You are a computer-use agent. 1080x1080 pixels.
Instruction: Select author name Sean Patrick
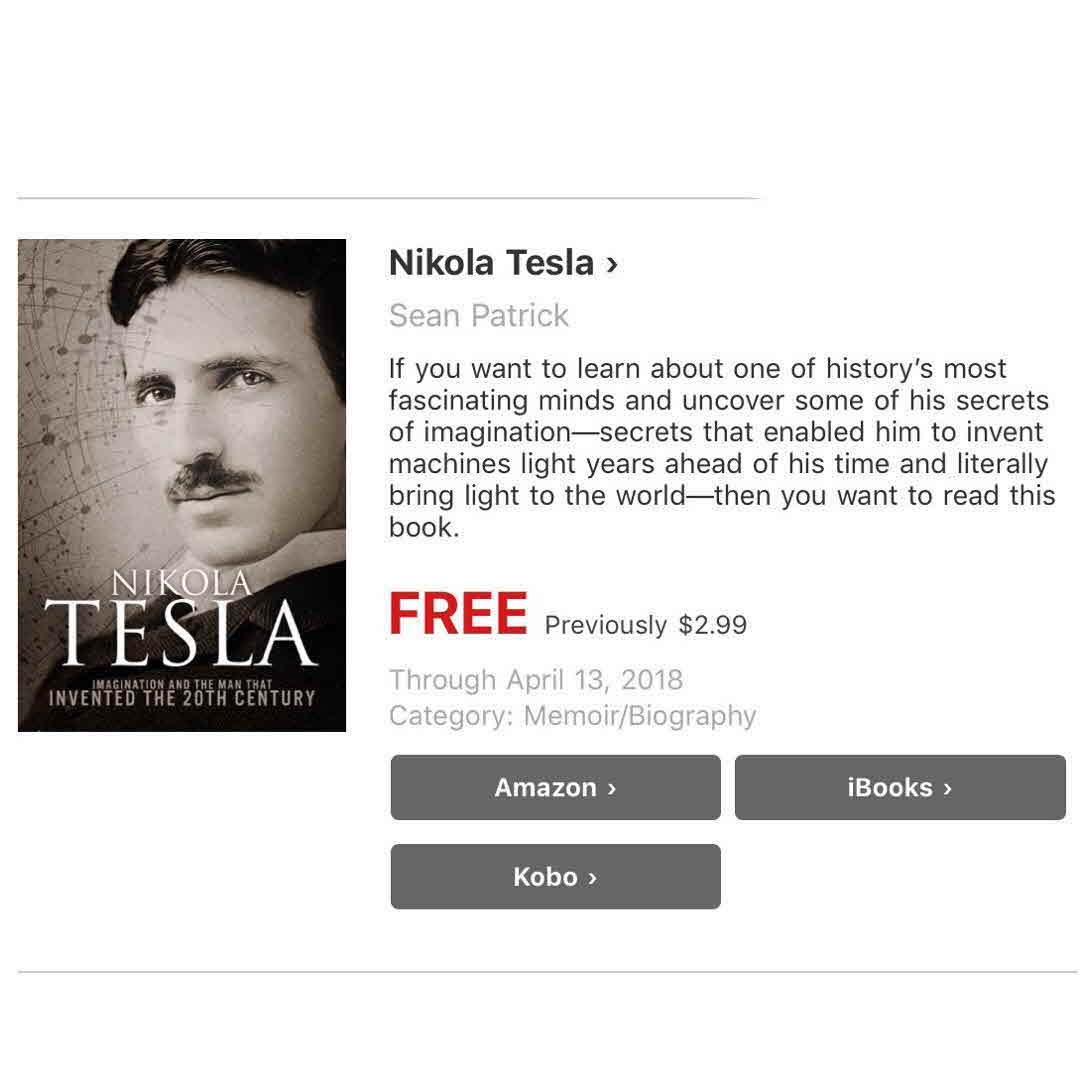(x=478, y=315)
